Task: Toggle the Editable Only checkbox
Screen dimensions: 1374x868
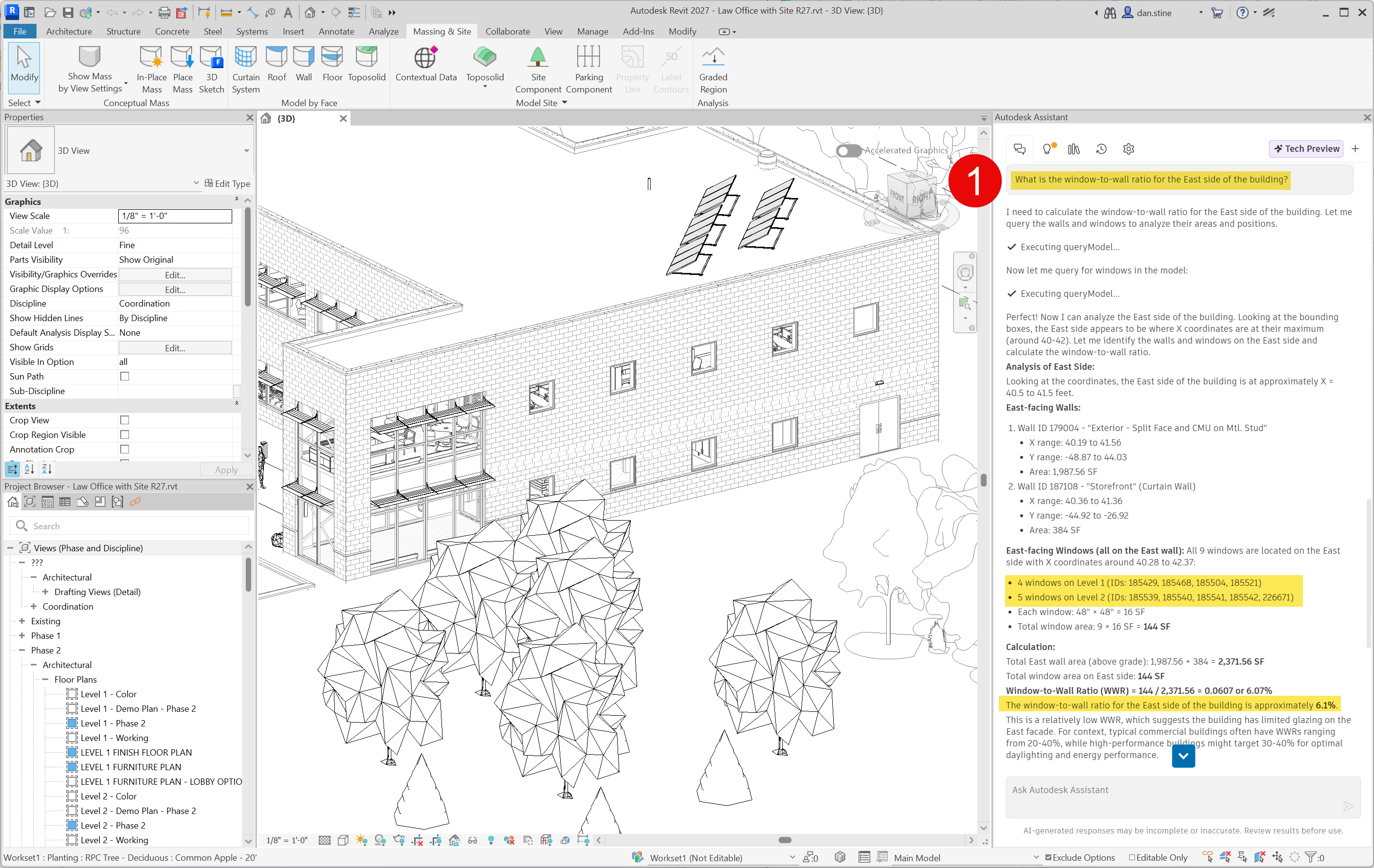Action: (x=1132, y=857)
